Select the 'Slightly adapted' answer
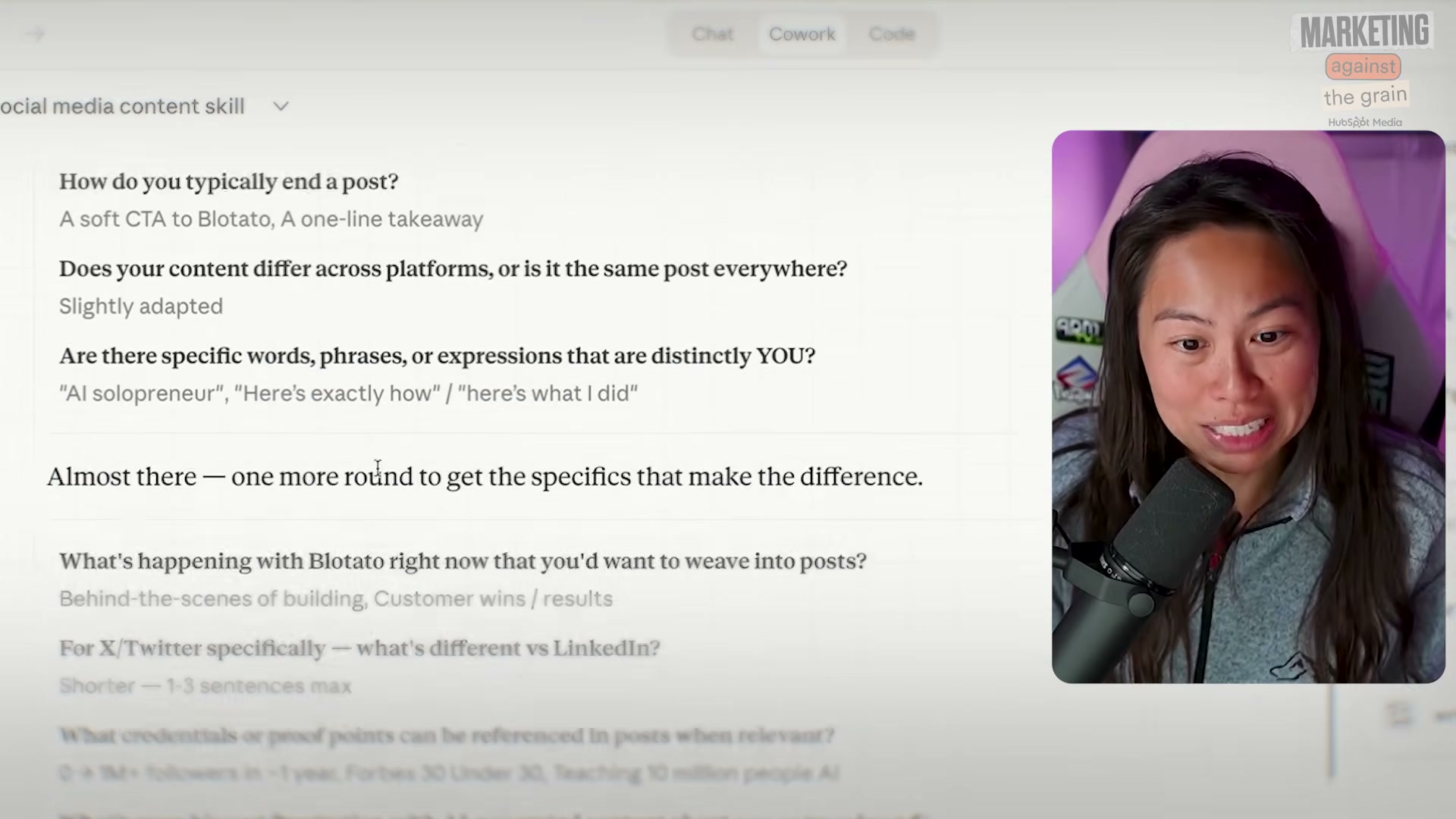This screenshot has height=819, width=1456. [x=141, y=306]
